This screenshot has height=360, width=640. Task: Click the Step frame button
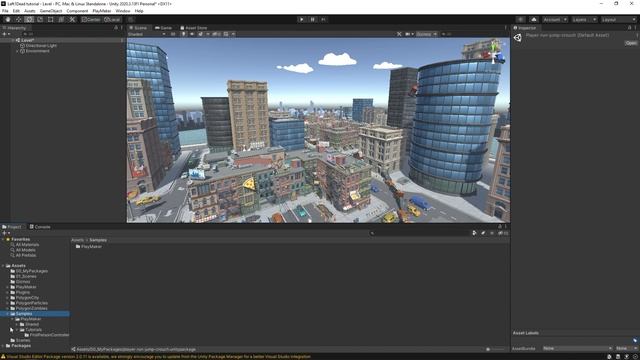324,19
